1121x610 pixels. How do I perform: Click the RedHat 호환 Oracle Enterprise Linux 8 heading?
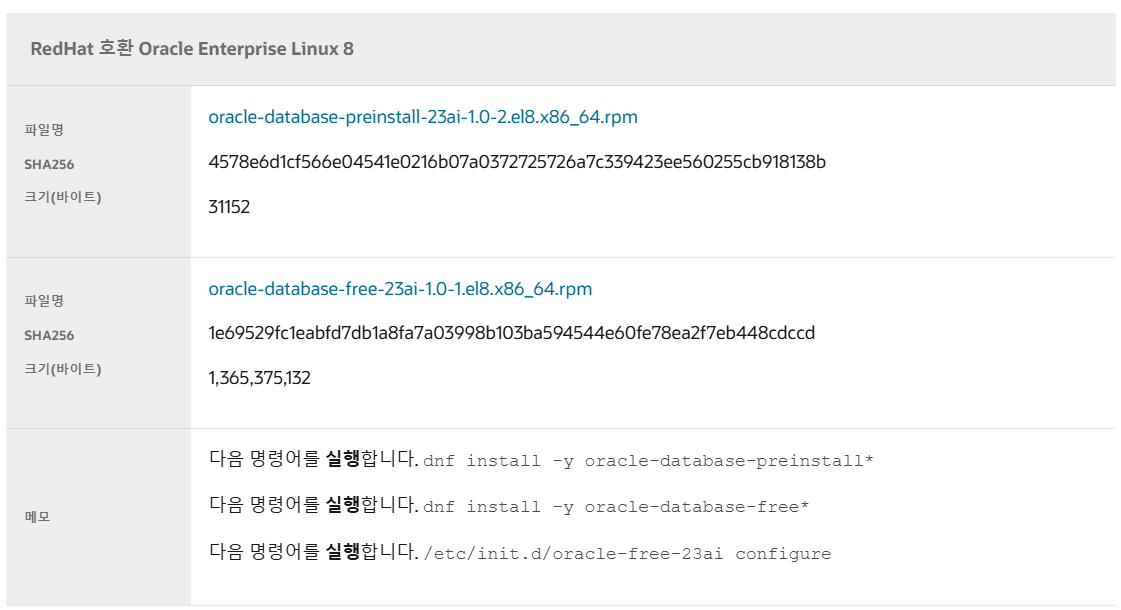192,49
